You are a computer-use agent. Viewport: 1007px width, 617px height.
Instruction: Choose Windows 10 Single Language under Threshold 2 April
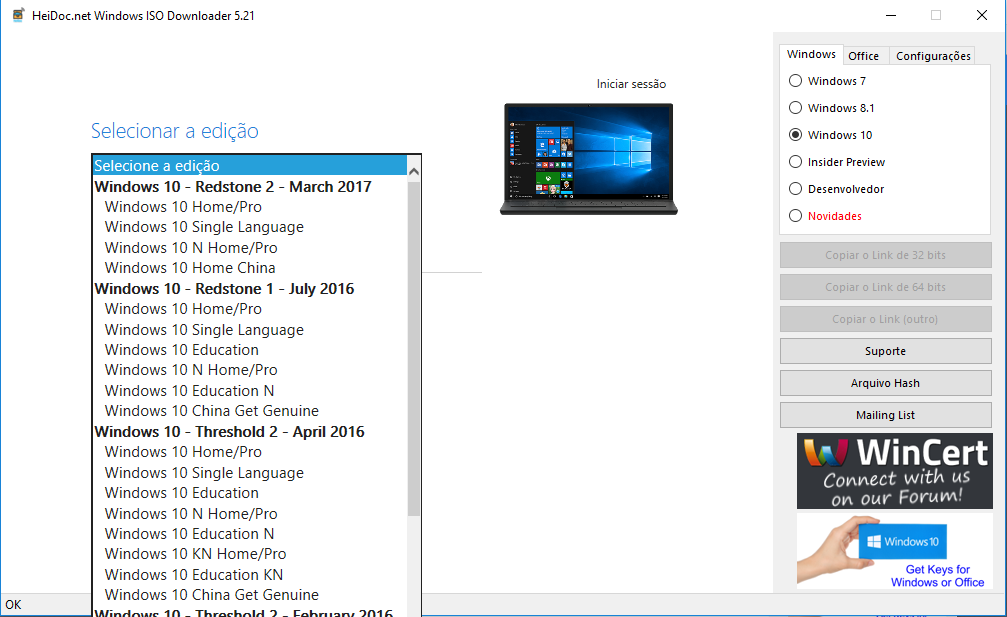[250, 473]
